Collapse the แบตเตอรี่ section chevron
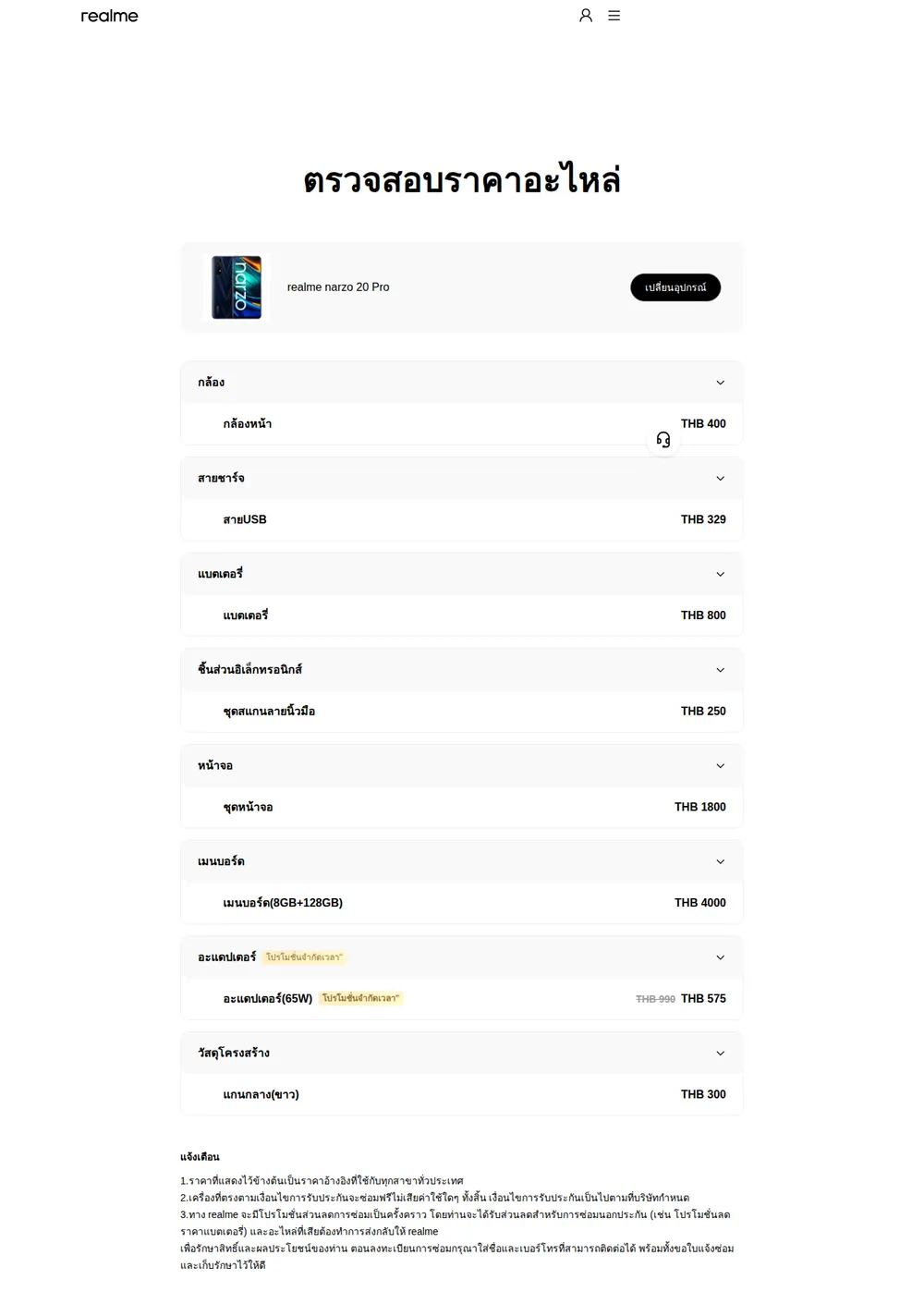The image size is (924, 1316). click(x=721, y=574)
